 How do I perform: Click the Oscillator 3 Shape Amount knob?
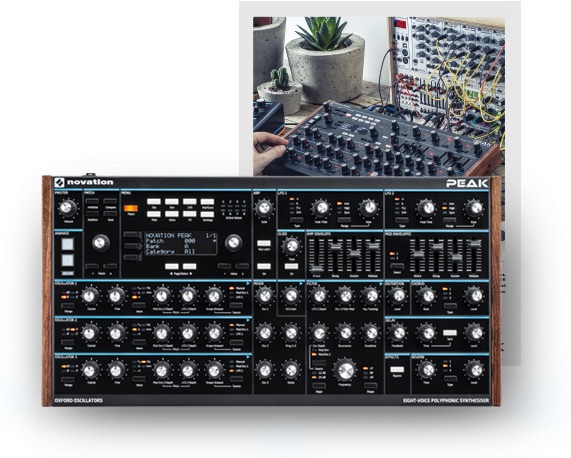[215, 370]
